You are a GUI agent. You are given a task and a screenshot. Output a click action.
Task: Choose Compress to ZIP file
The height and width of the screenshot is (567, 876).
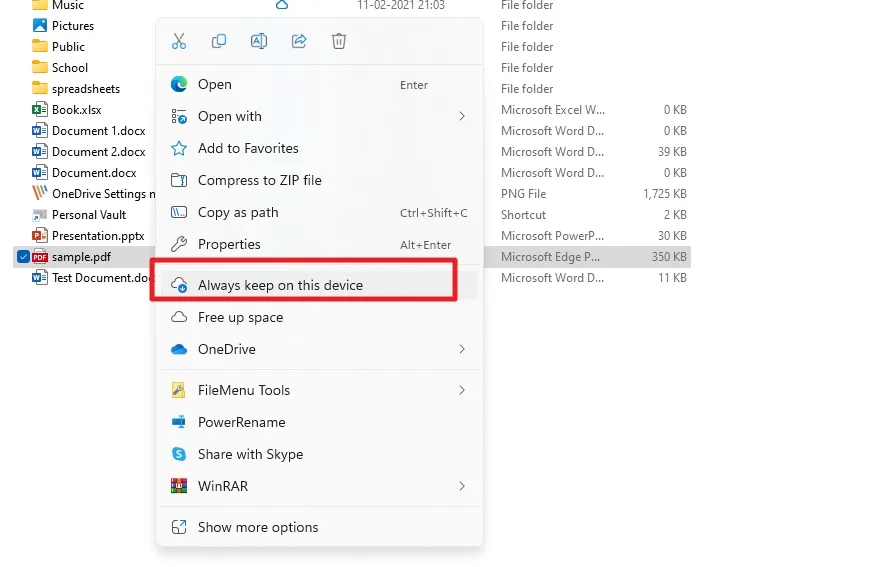click(x=319, y=180)
